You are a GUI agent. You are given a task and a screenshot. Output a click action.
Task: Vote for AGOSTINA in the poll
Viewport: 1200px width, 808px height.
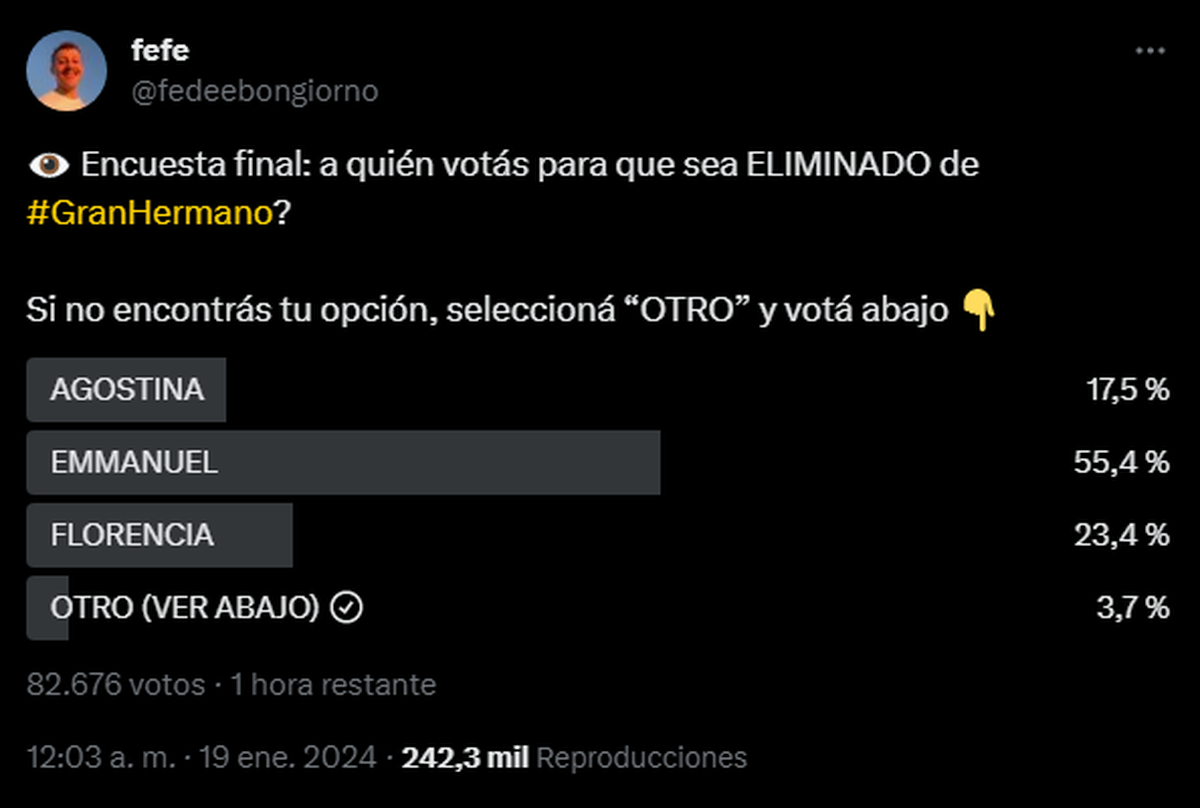[126, 390]
